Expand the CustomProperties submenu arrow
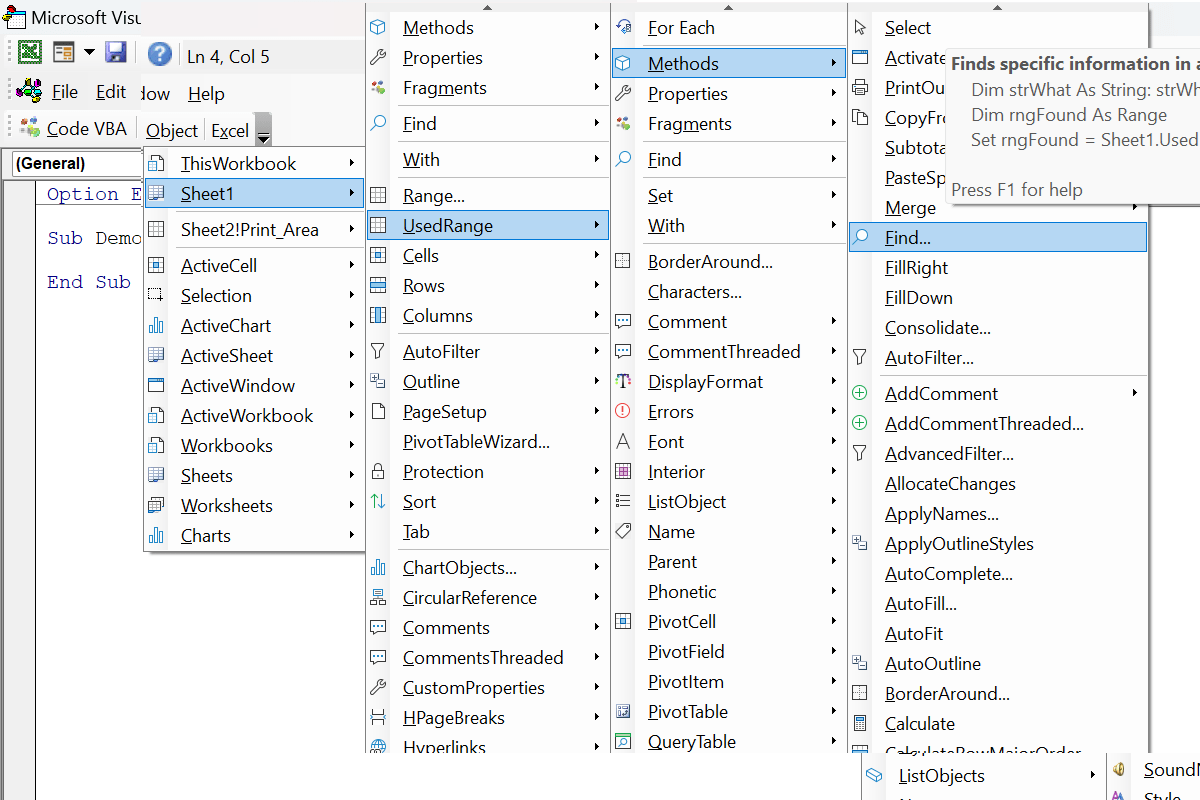The height and width of the screenshot is (800, 1200). 597,687
